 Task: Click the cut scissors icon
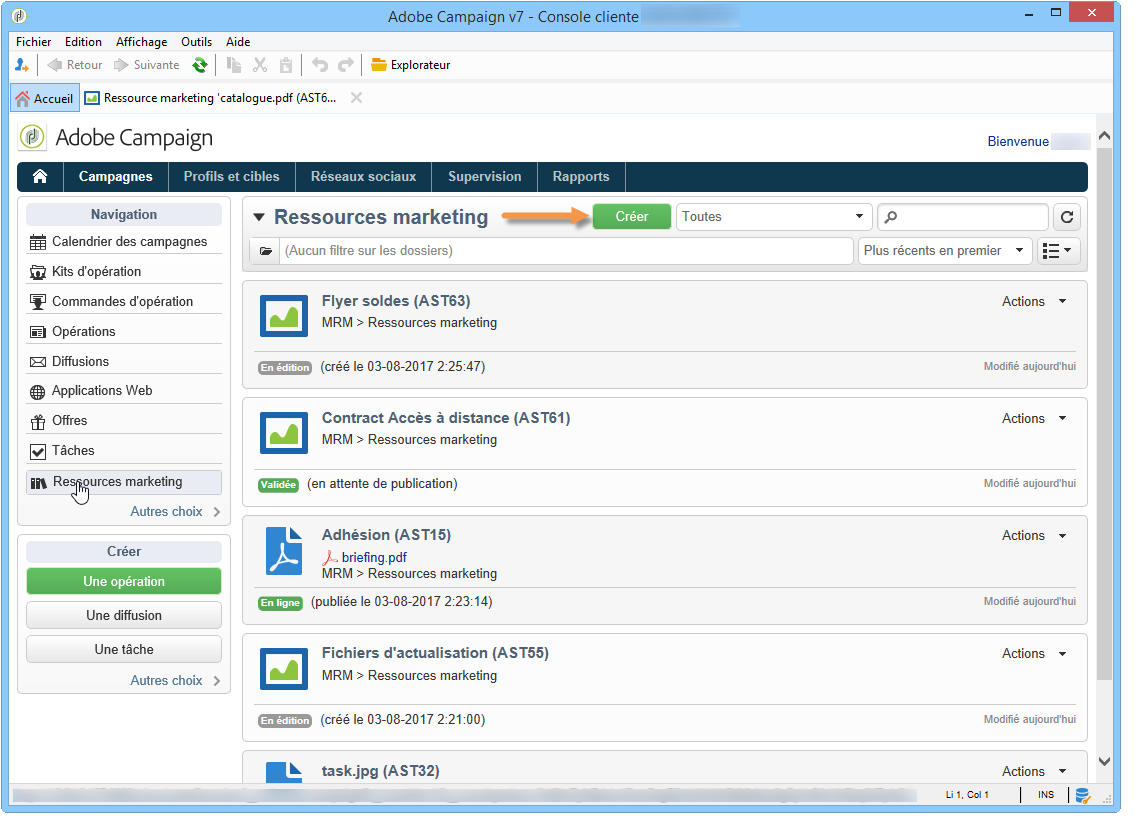click(260, 65)
